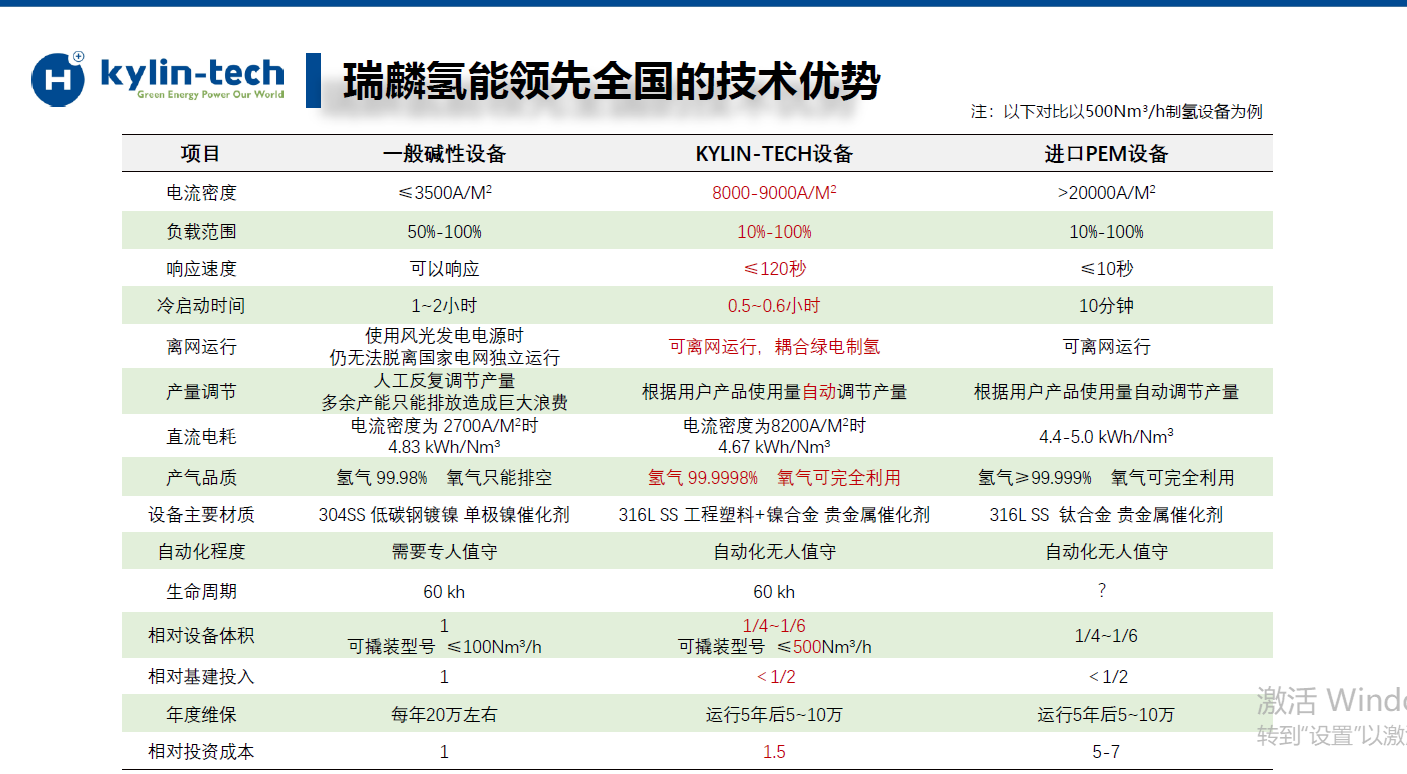Image resolution: width=1407 pixels, height=774 pixels.
Task: Select the 产气品质 row label
Action: [201, 478]
